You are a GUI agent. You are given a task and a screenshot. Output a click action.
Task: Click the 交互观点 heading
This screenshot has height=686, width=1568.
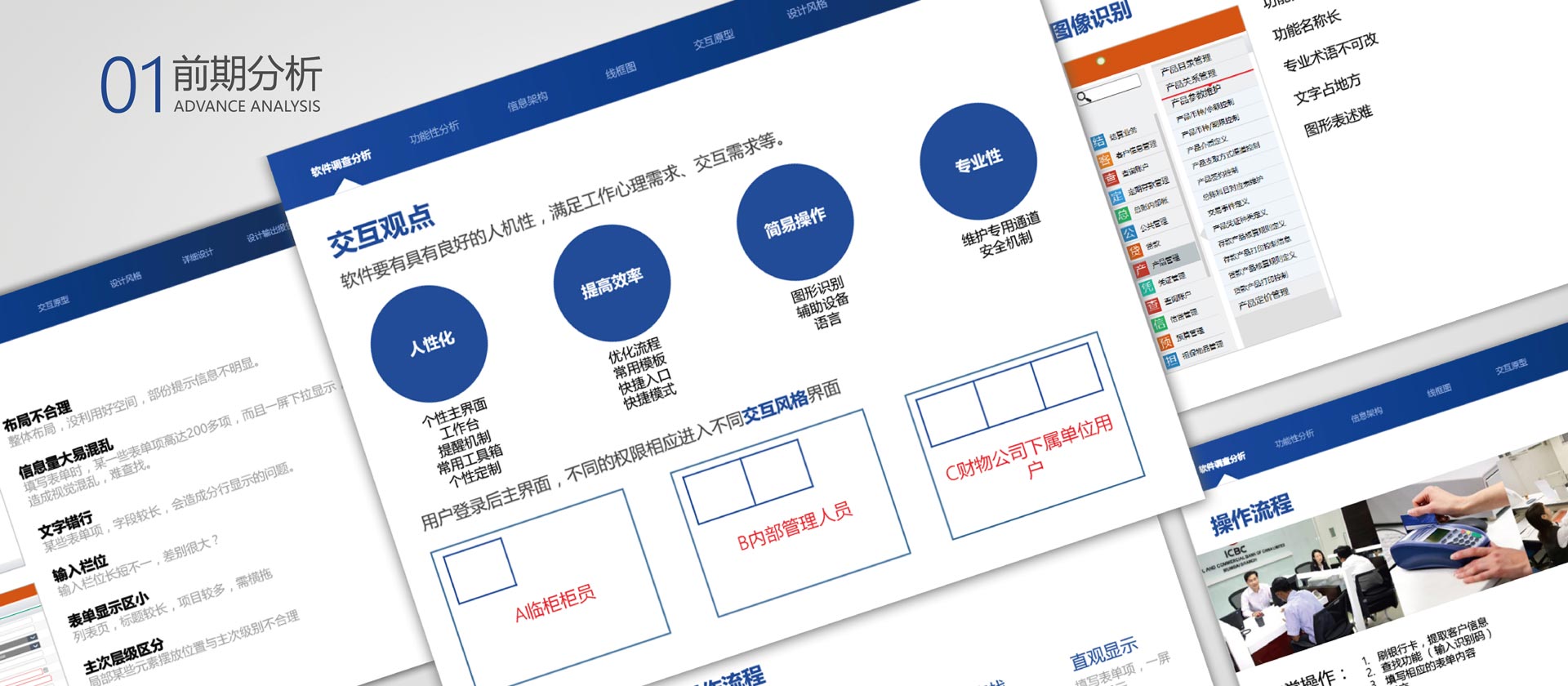381,229
